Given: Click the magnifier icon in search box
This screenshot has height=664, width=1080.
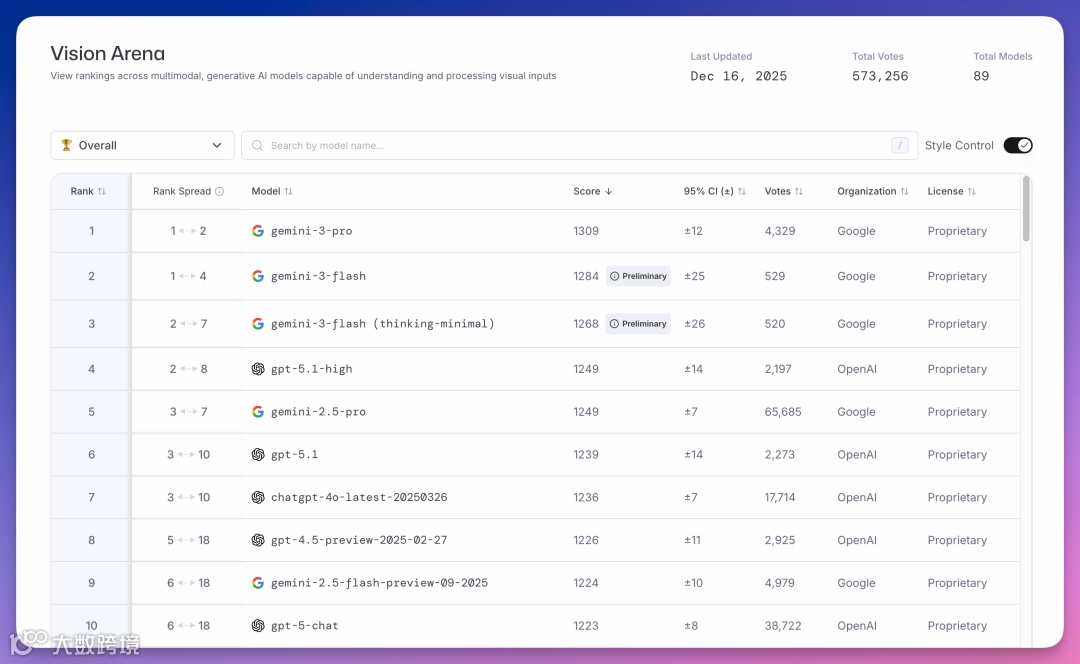Looking at the screenshot, I should (257, 145).
